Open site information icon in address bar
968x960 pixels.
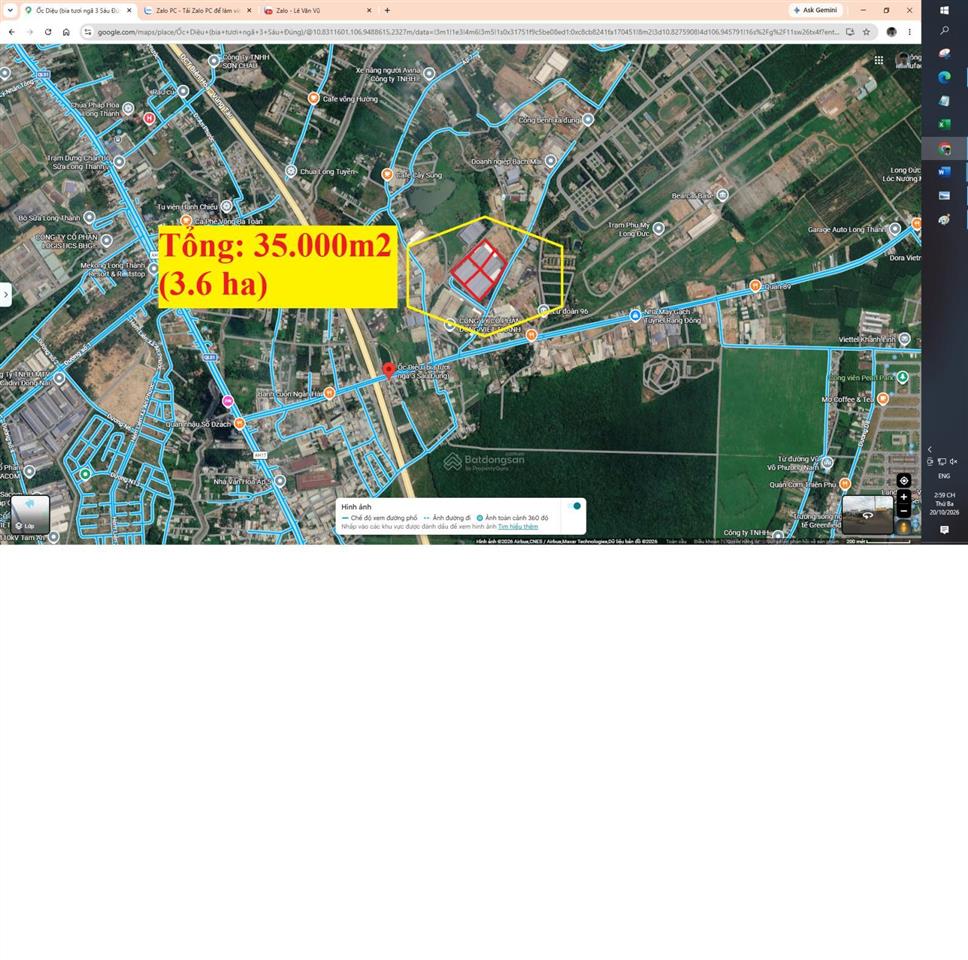click(x=88, y=32)
